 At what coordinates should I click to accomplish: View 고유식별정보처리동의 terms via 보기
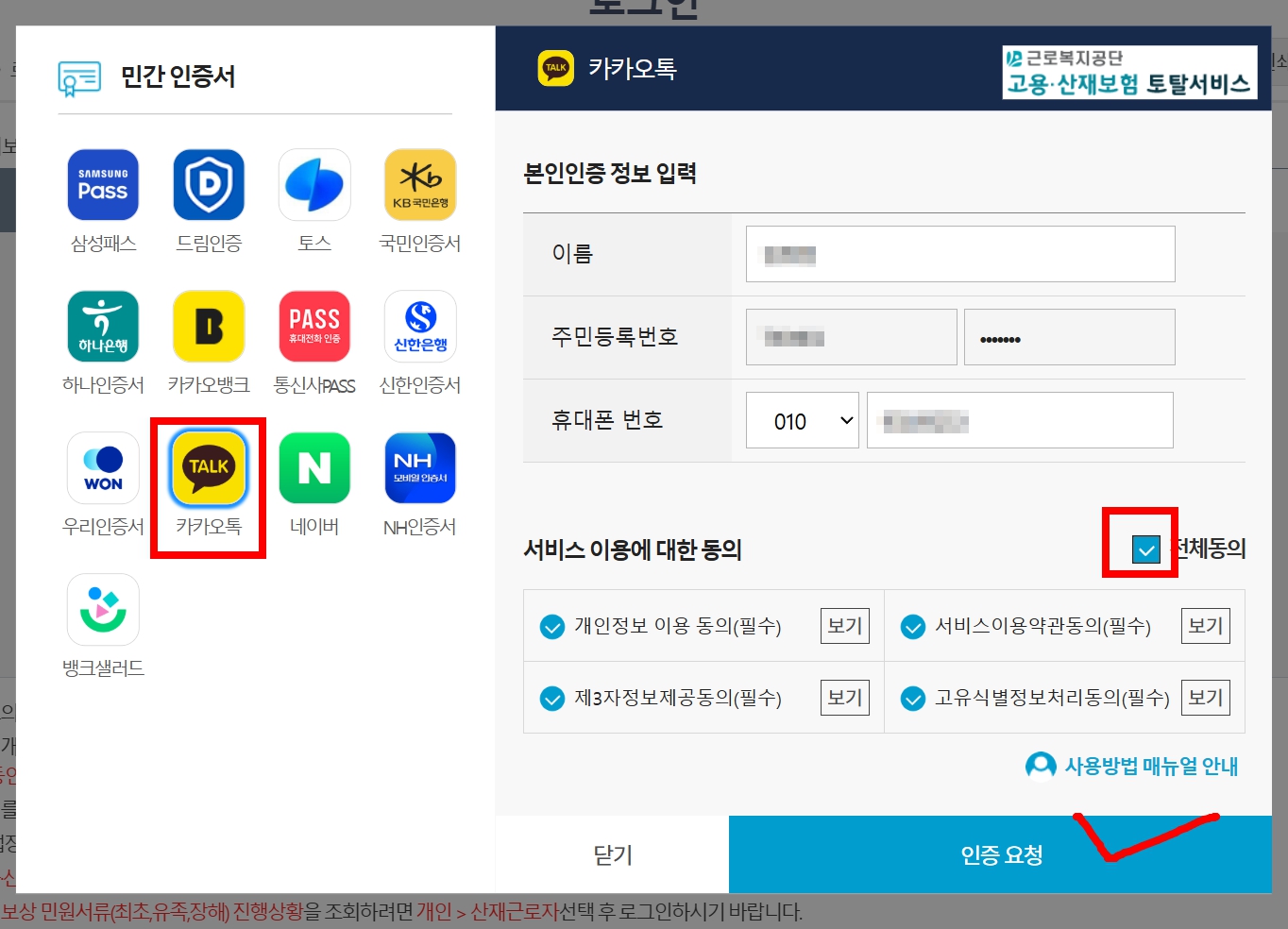click(1206, 698)
